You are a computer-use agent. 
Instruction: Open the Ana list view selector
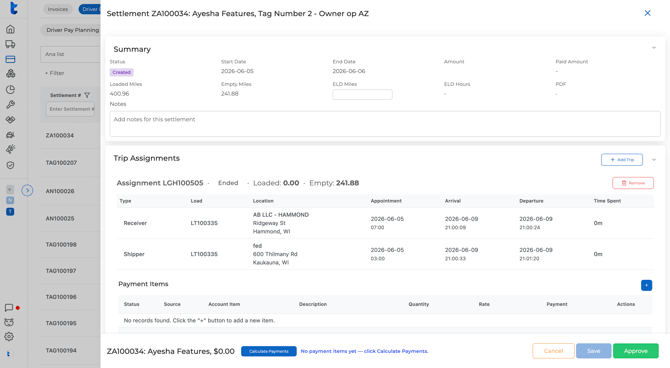click(x=71, y=54)
